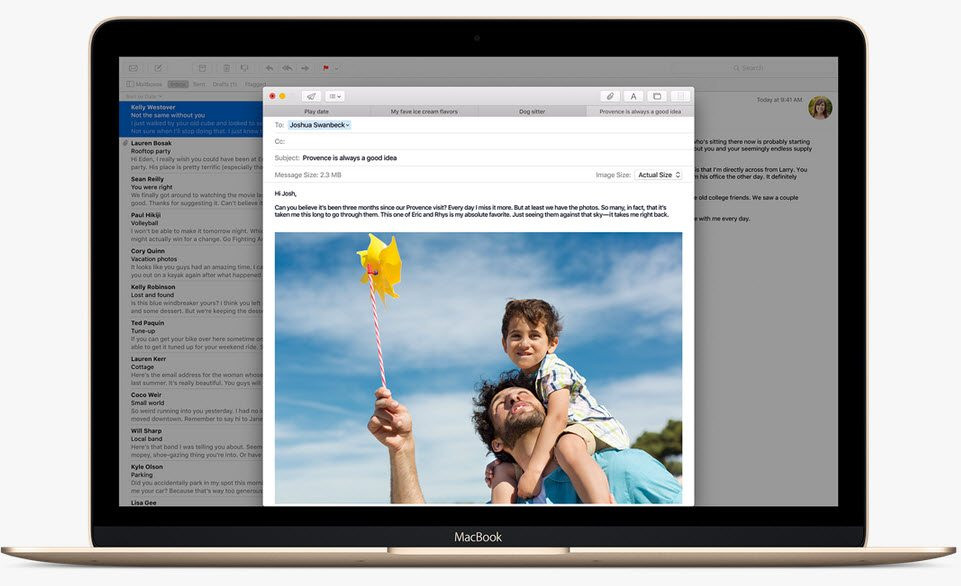
Task: Open the Actual Size image size dropdown
Action: [x=660, y=174]
